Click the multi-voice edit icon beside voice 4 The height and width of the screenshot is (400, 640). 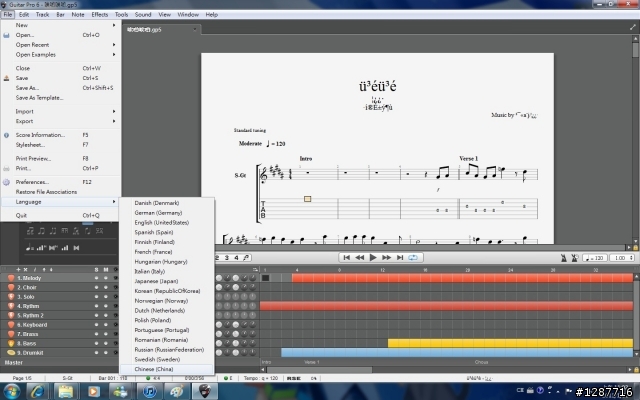pyautogui.click(x=246, y=258)
